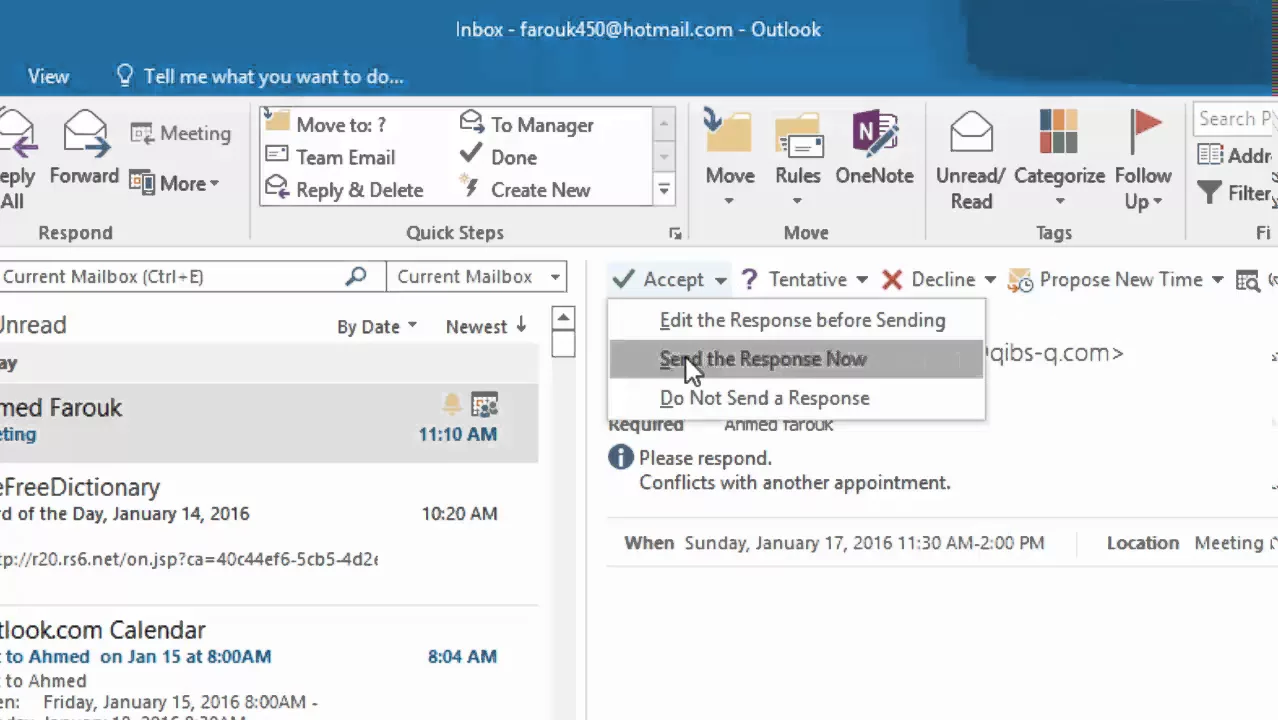Click the reminder bell icon on Ahmed Farouk email
Viewport: 1278px width, 720px height.
coord(452,404)
